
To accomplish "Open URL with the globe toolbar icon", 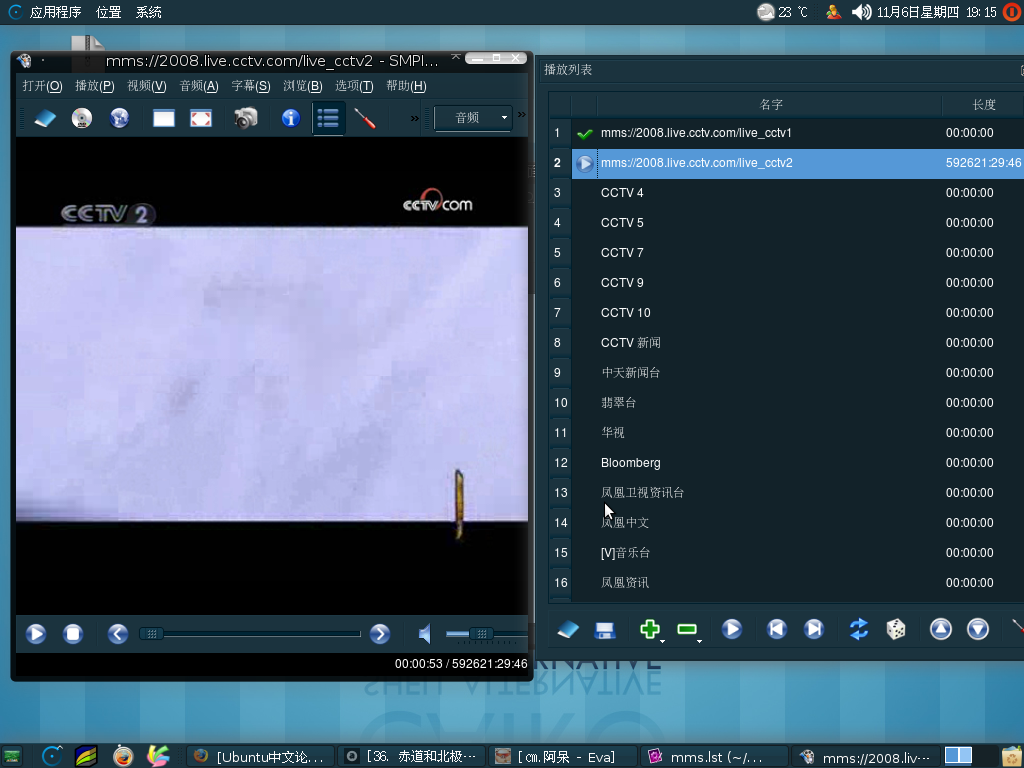I will pos(120,118).
